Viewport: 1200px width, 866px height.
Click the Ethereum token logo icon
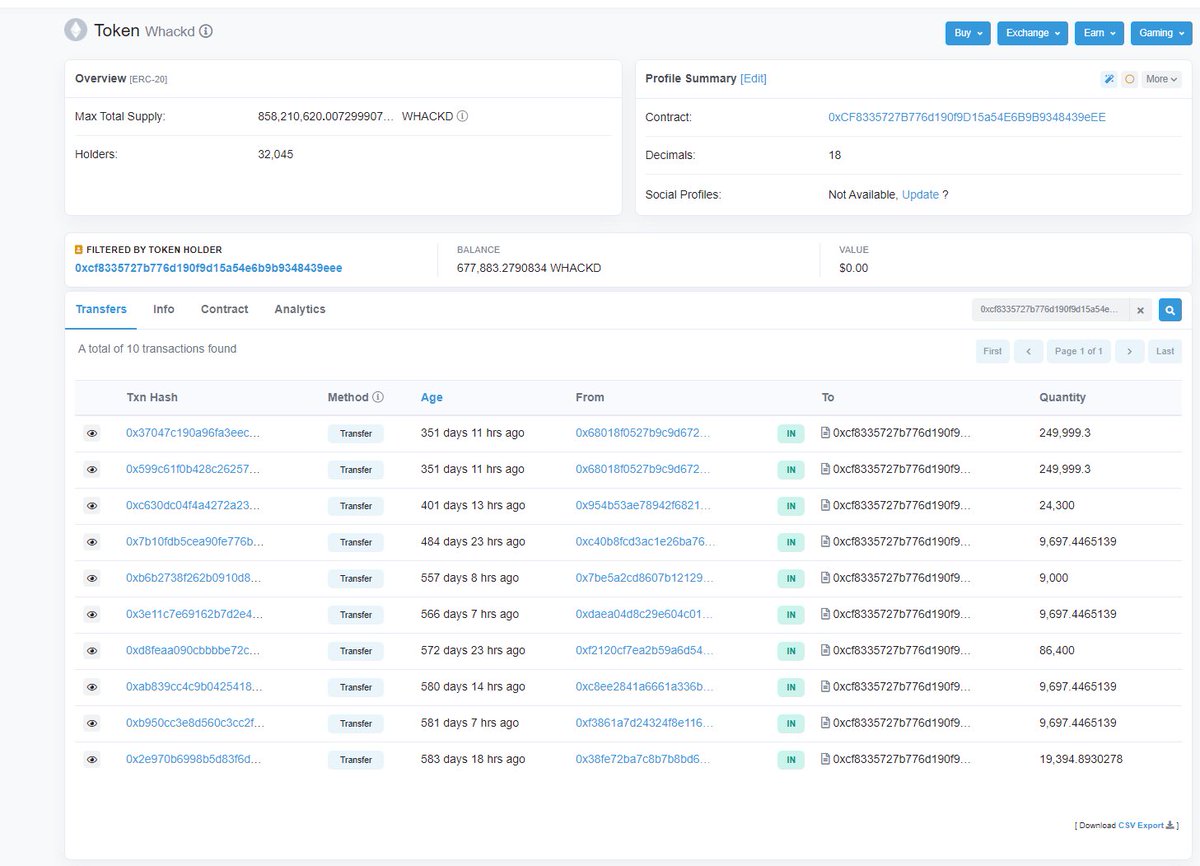(x=76, y=31)
